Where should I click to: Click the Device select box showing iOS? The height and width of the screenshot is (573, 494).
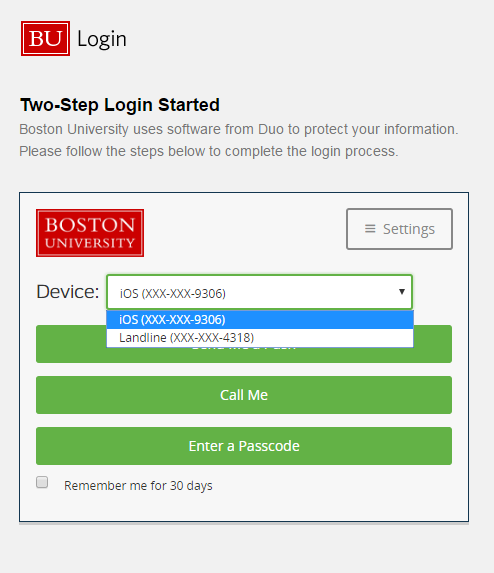click(x=259, y=292)
